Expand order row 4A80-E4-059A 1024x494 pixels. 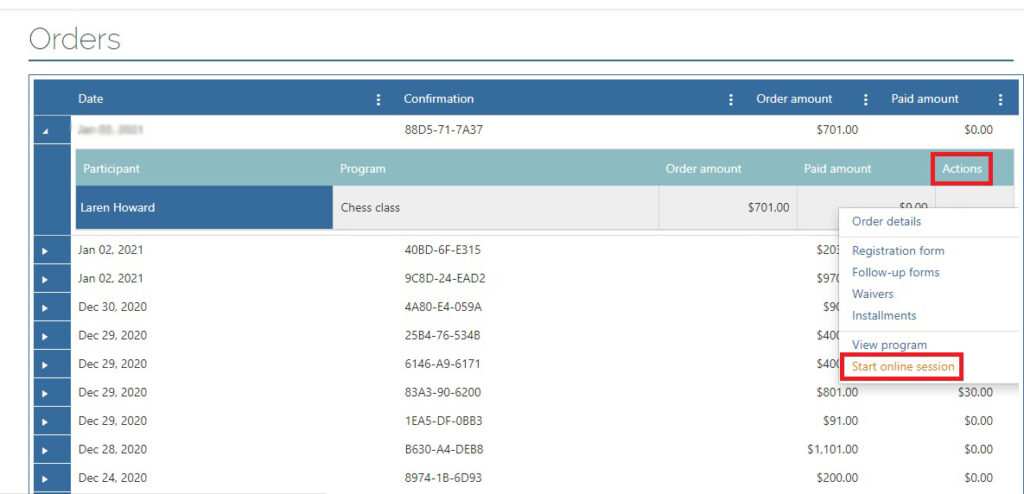(x=46, y=307)
